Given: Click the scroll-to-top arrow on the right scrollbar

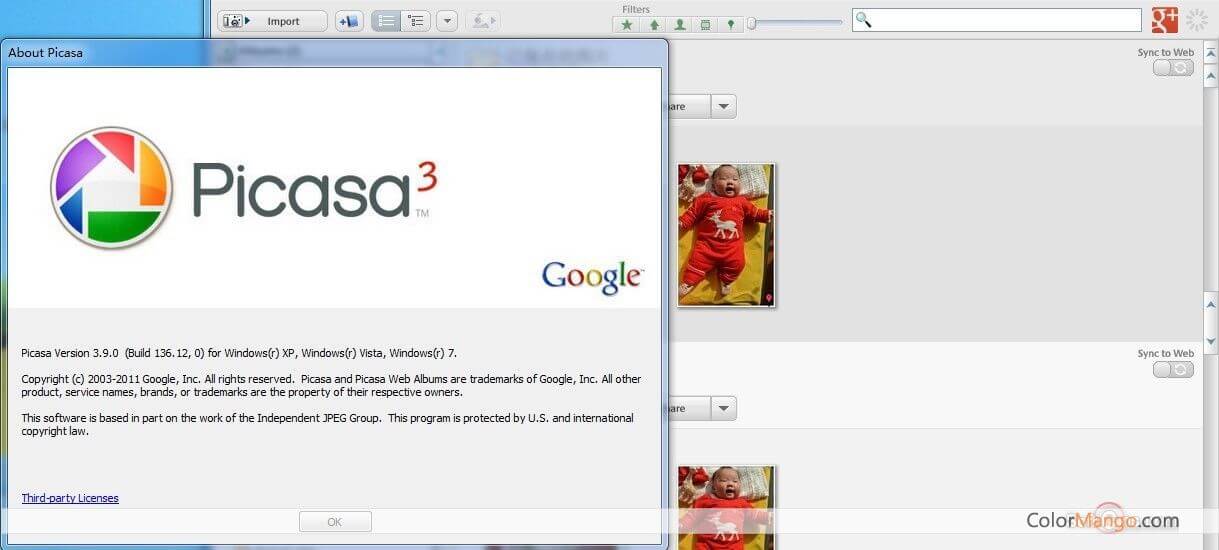Looking at the screenshot, I should pos(1210,53).
